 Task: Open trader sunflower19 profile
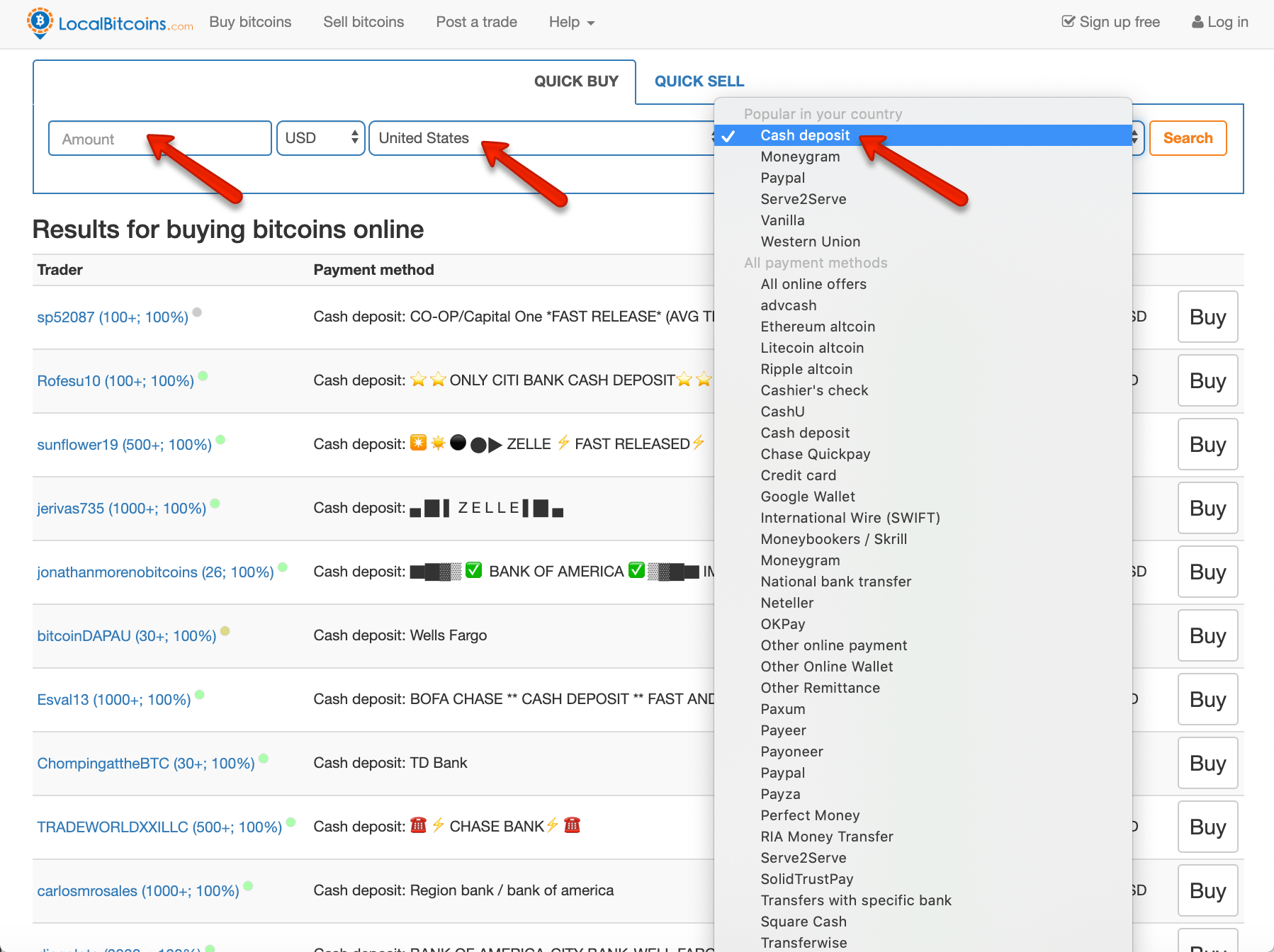point(124,445)
